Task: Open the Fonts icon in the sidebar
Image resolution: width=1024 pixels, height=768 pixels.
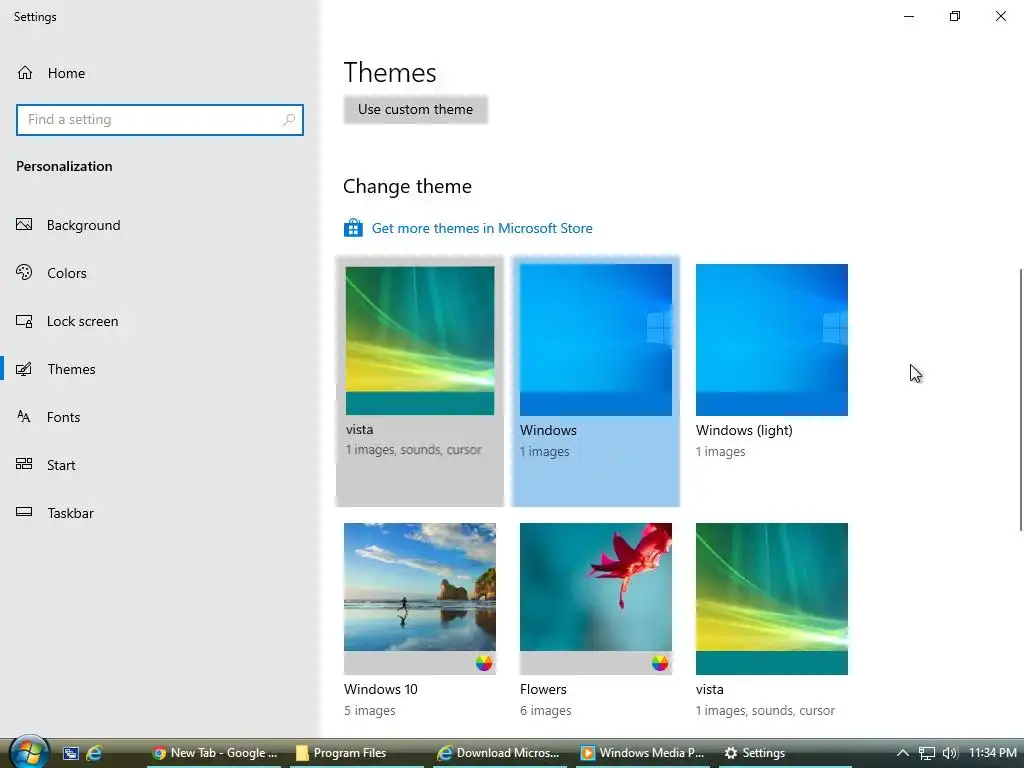Action: 24,417
